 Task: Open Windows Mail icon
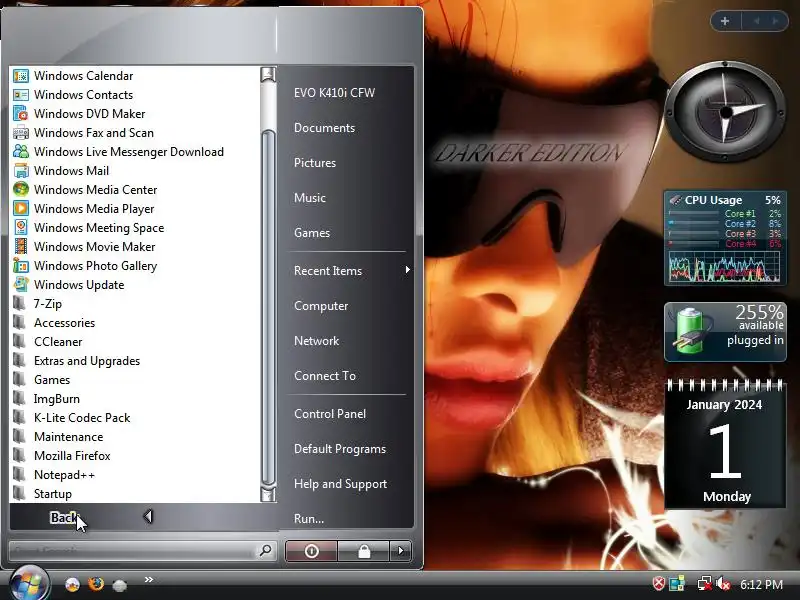[x=21, y=170]
